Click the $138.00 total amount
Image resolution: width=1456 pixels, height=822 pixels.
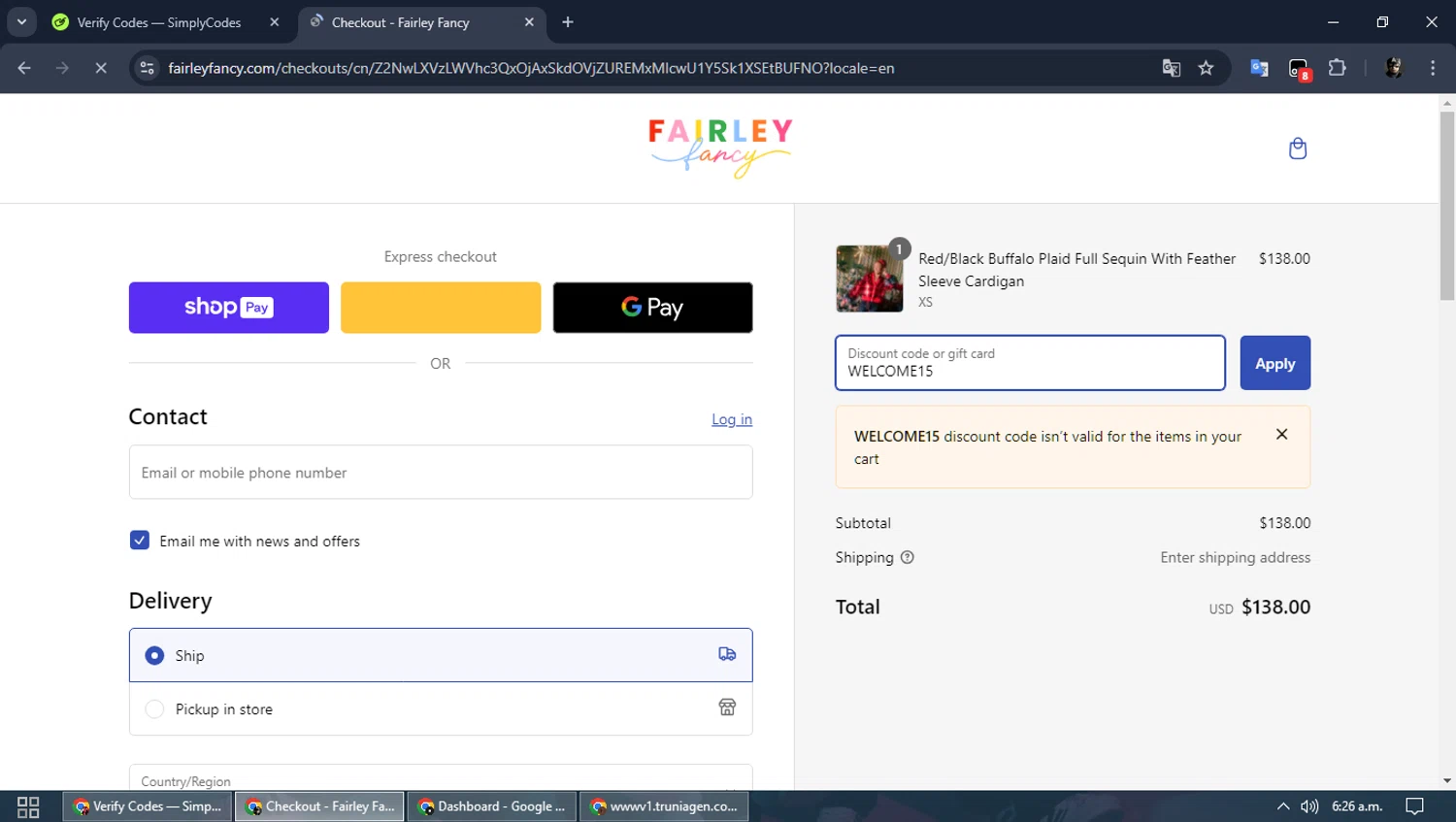tap(1275, 607)
